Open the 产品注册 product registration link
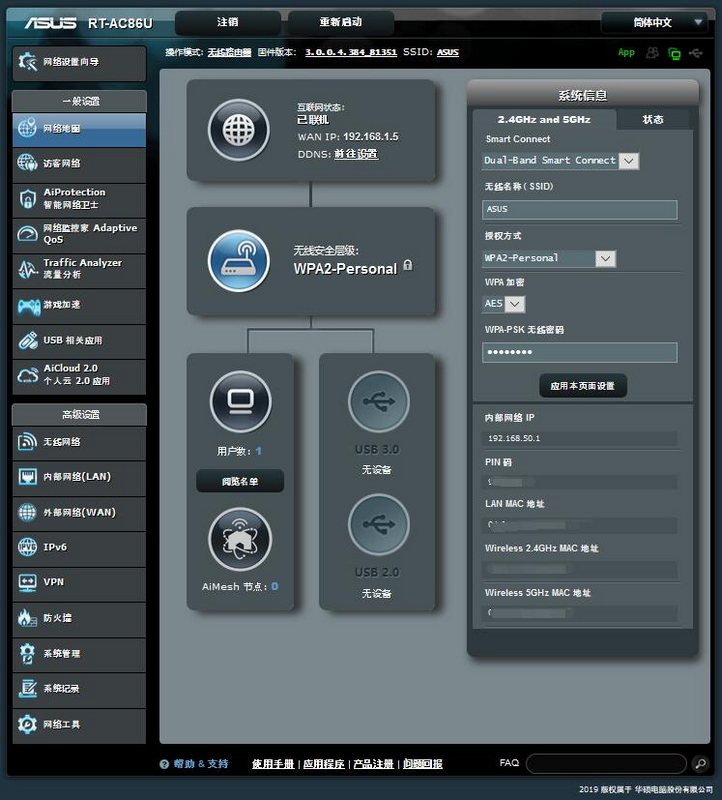 pos(374,764)
